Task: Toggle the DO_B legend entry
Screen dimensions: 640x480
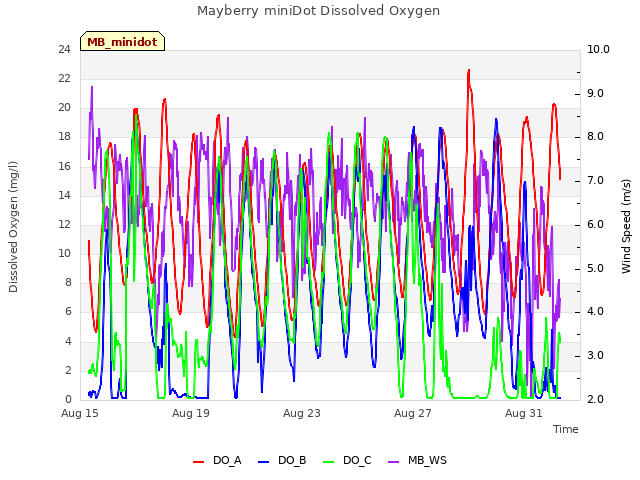Action: point(282,460)
